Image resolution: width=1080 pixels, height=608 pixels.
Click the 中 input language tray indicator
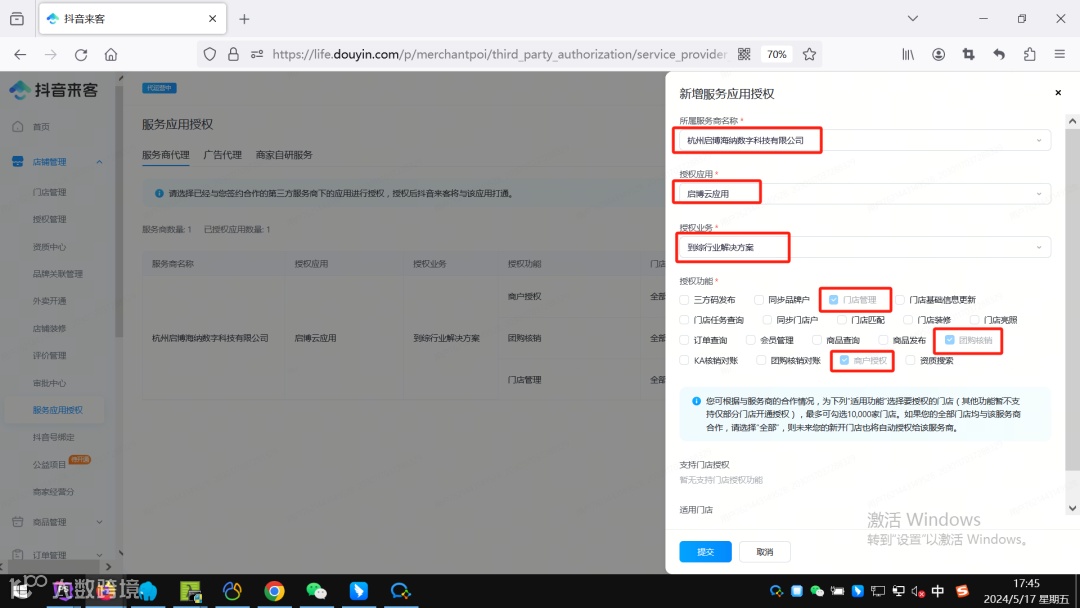937,591
